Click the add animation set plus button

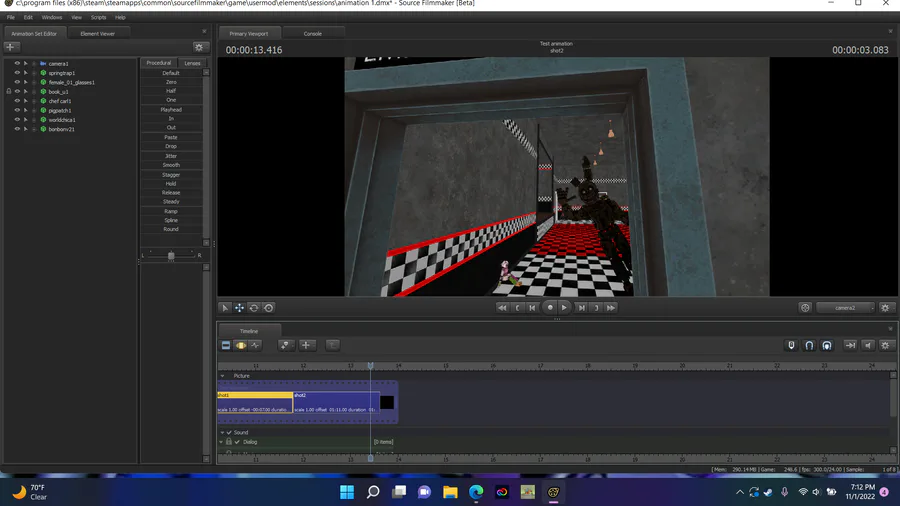[11, 47]
